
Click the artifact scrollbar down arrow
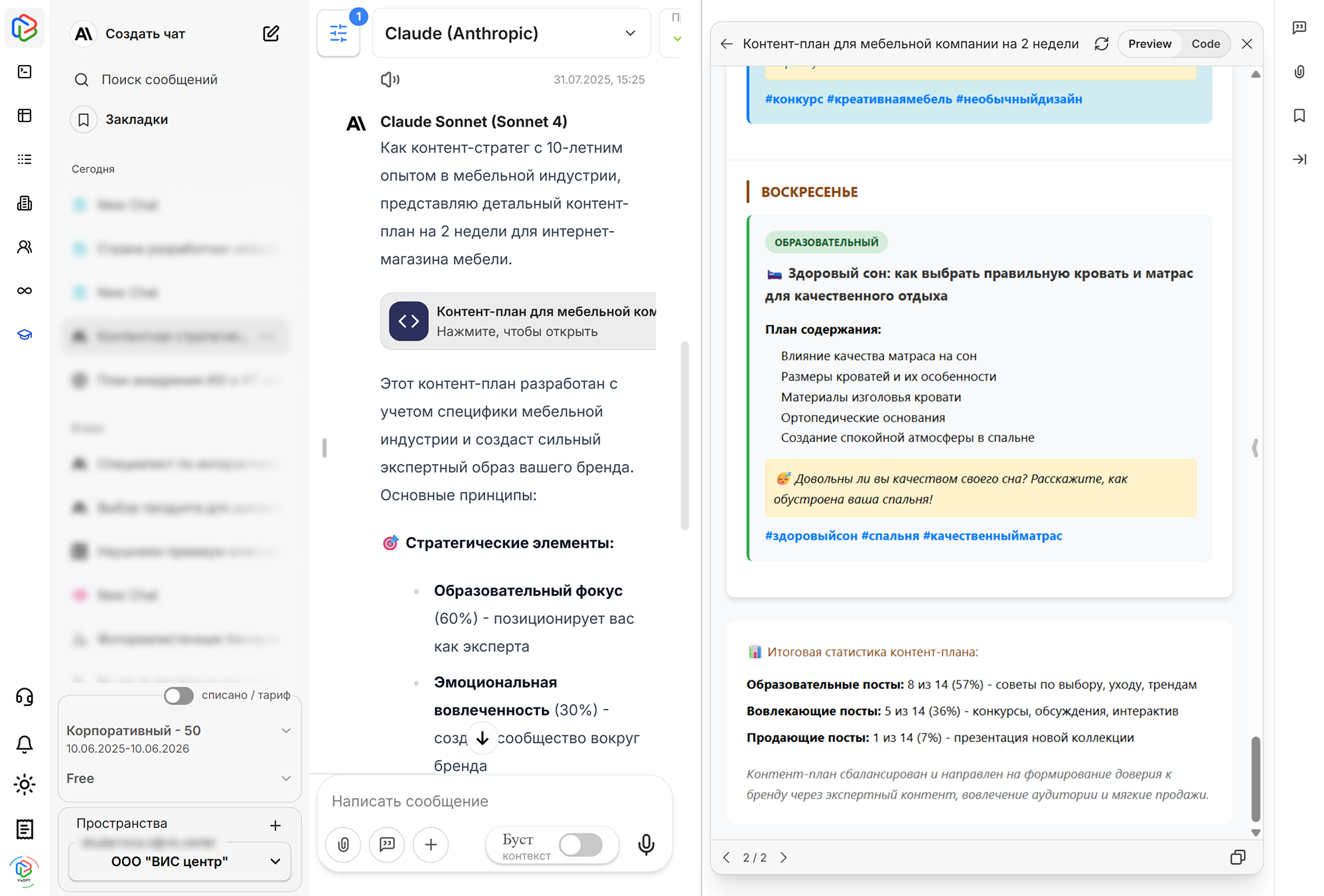point(1256,832)
